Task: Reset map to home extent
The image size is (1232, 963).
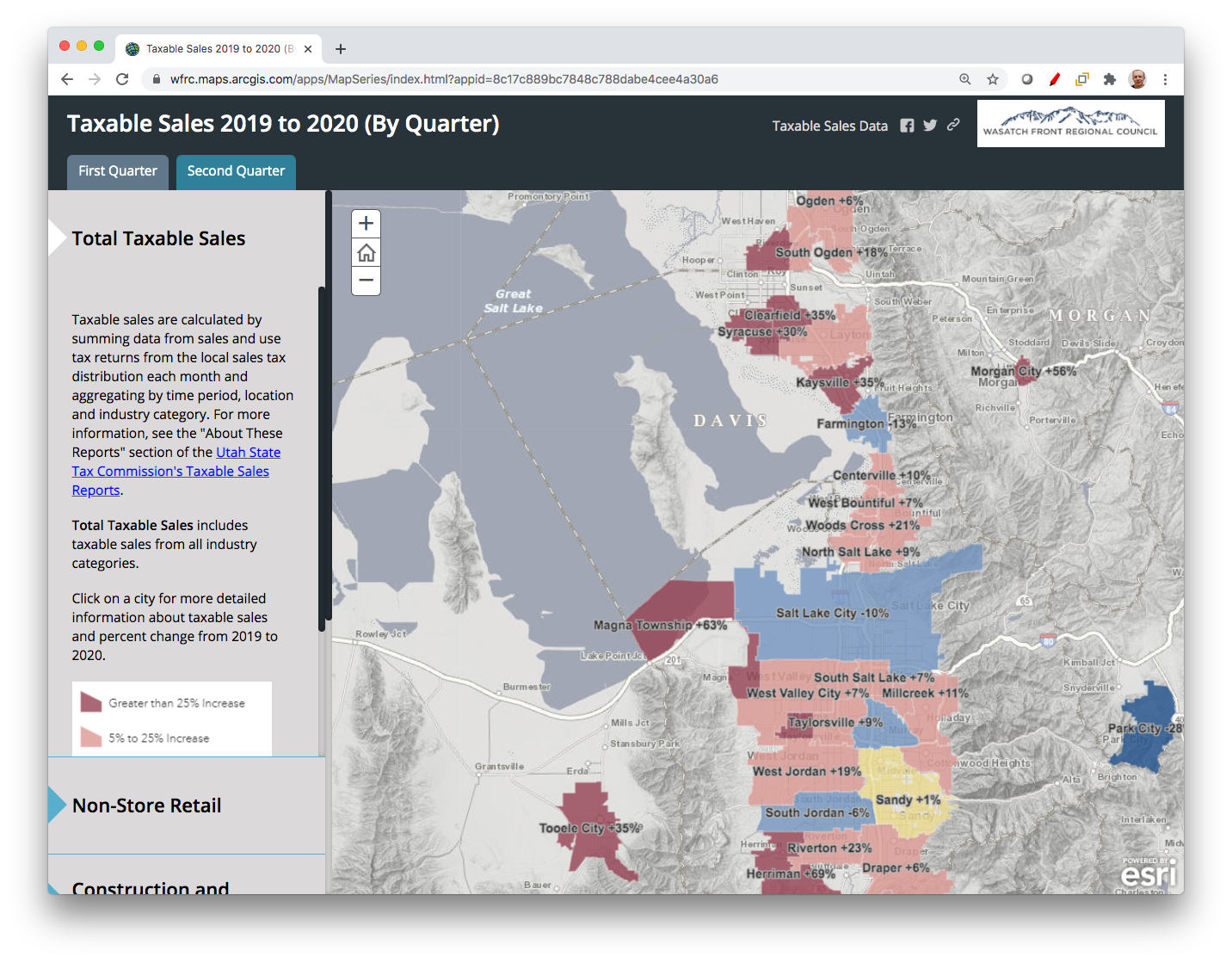Action: click(366, 253)
